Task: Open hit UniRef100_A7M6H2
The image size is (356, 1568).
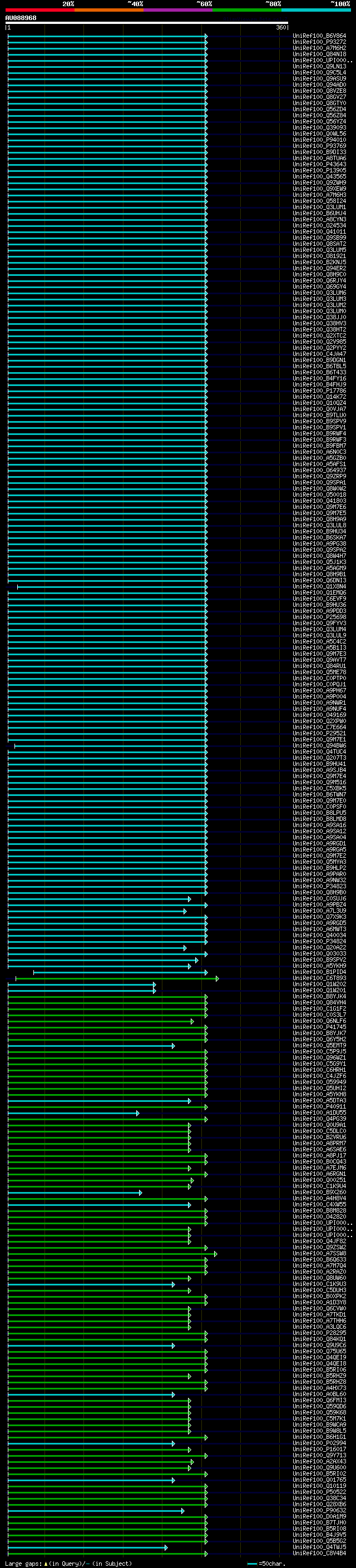Action: click(x=319, y=48)
